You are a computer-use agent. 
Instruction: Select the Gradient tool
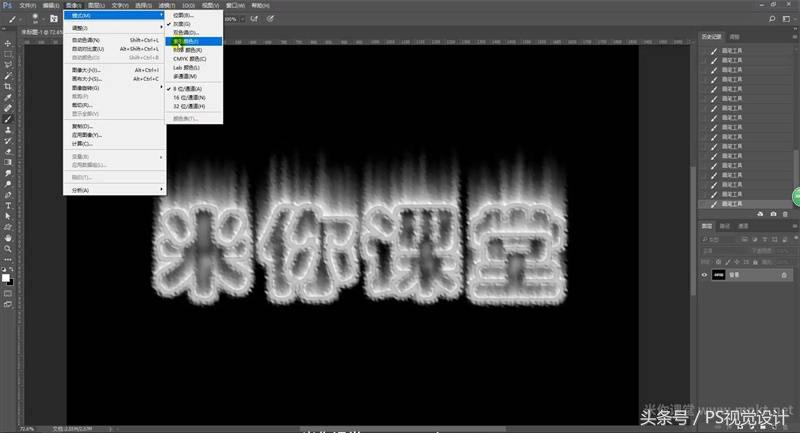click(8, 162)
